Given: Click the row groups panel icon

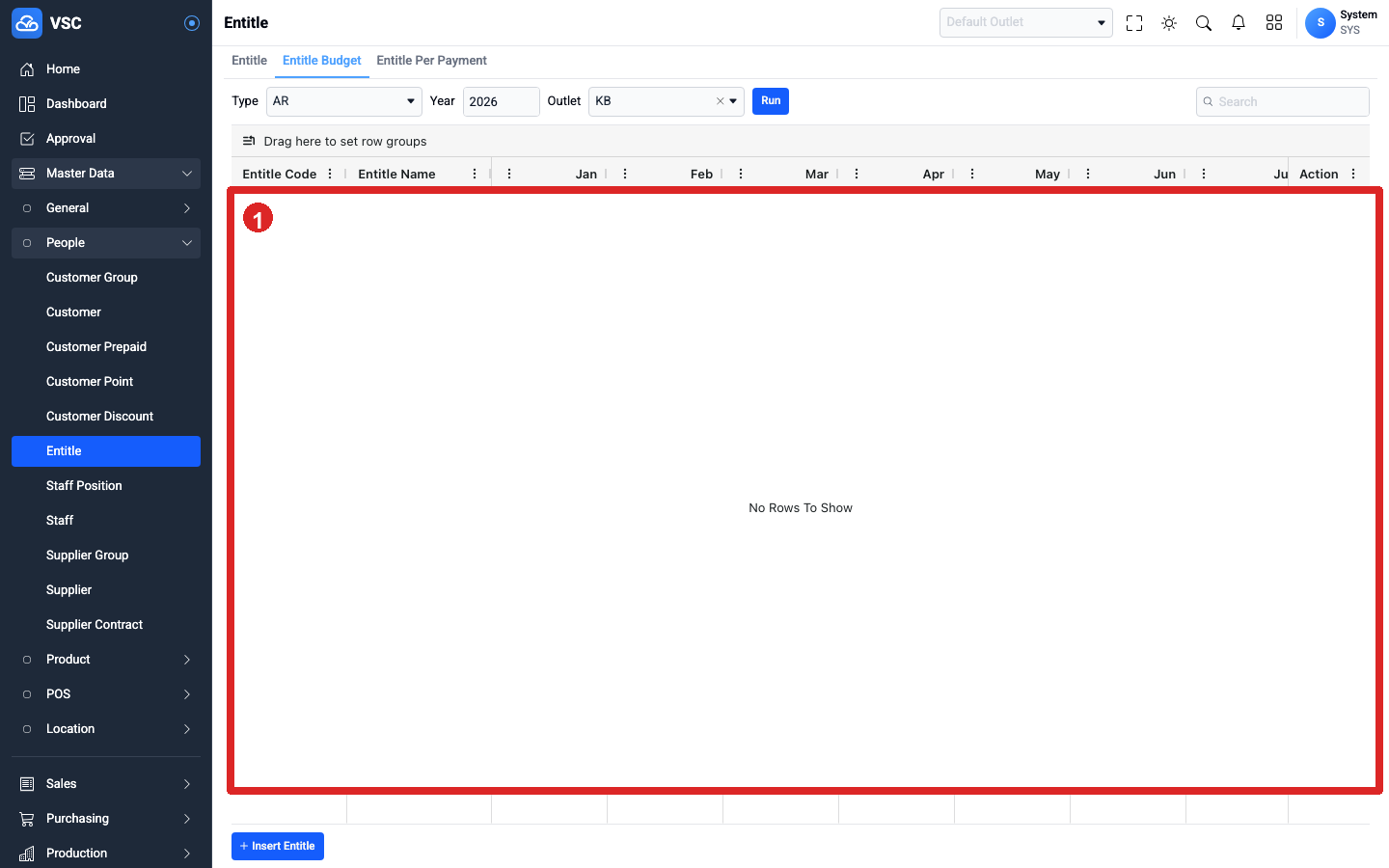Looking at the screenshot, I should point(249,141).
